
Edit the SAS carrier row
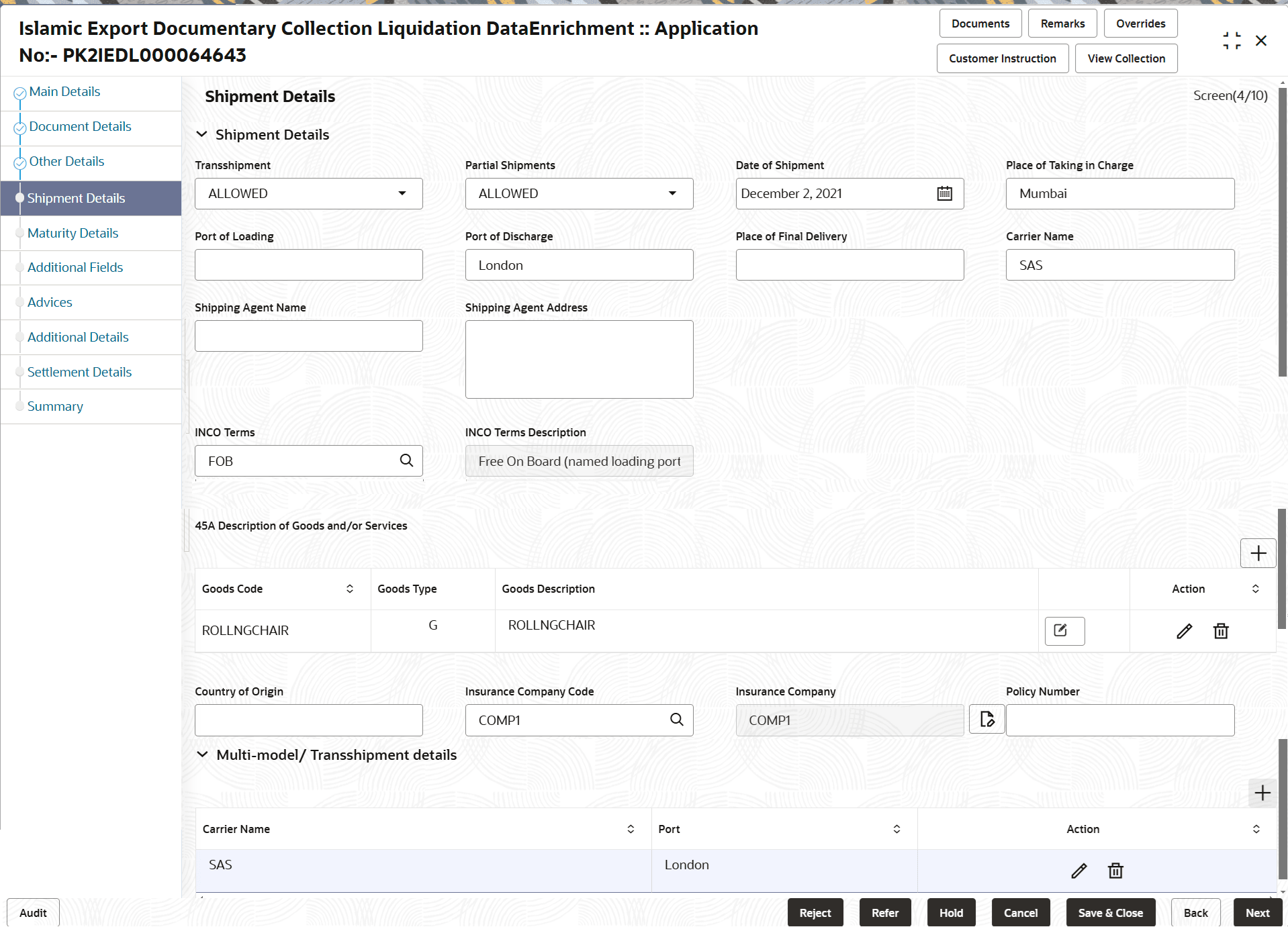click(x=1078, y=870)
